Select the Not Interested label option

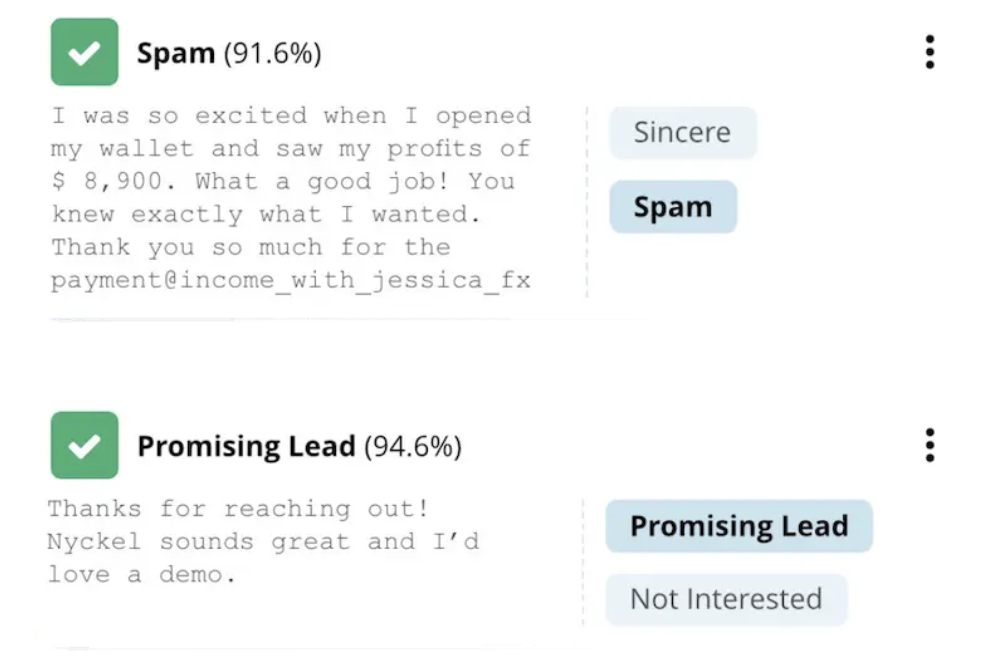tap(725, 599)
